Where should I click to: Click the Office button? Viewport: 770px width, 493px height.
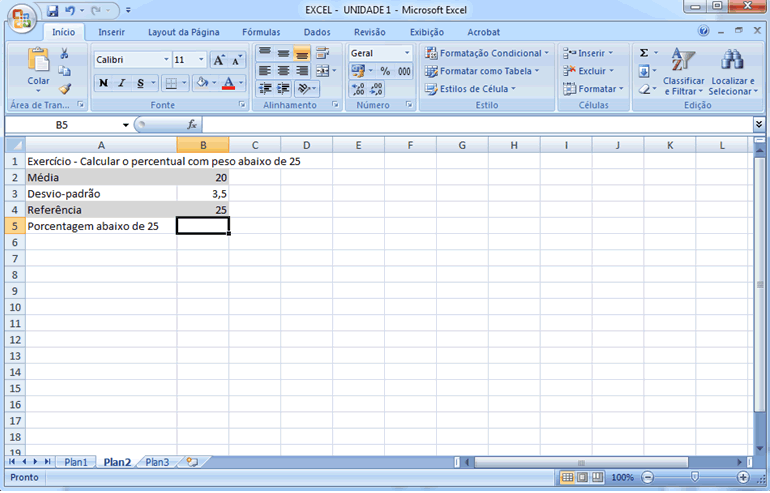[20, 15]
